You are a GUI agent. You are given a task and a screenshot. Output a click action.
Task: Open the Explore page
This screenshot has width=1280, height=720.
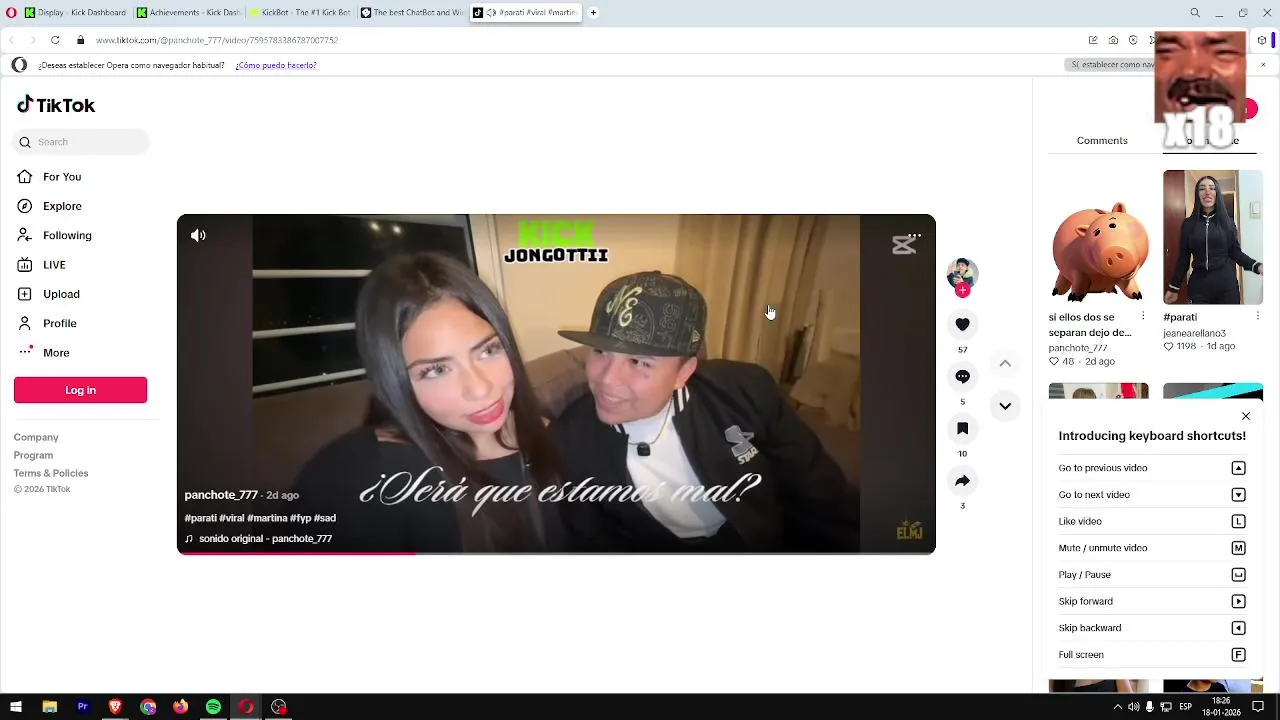62,206
